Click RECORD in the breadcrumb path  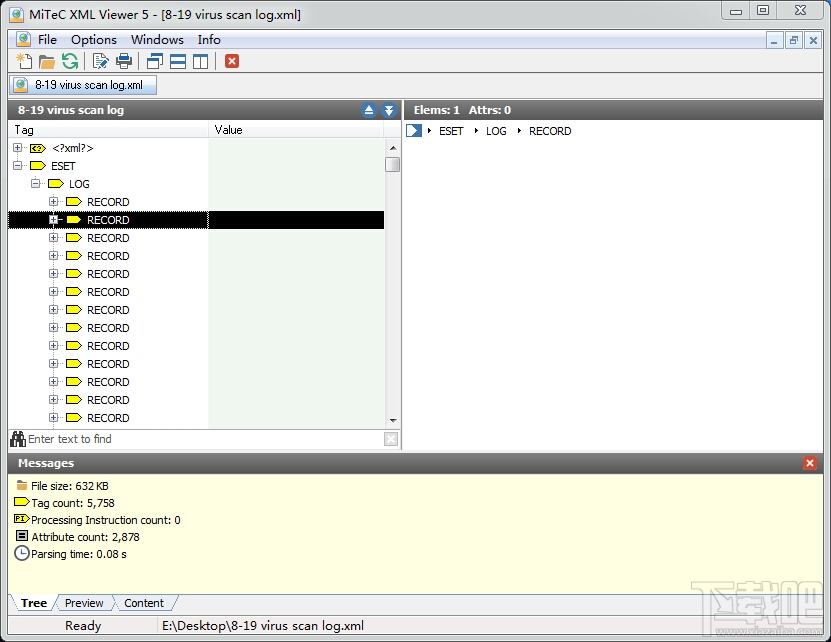pos(550,131)
